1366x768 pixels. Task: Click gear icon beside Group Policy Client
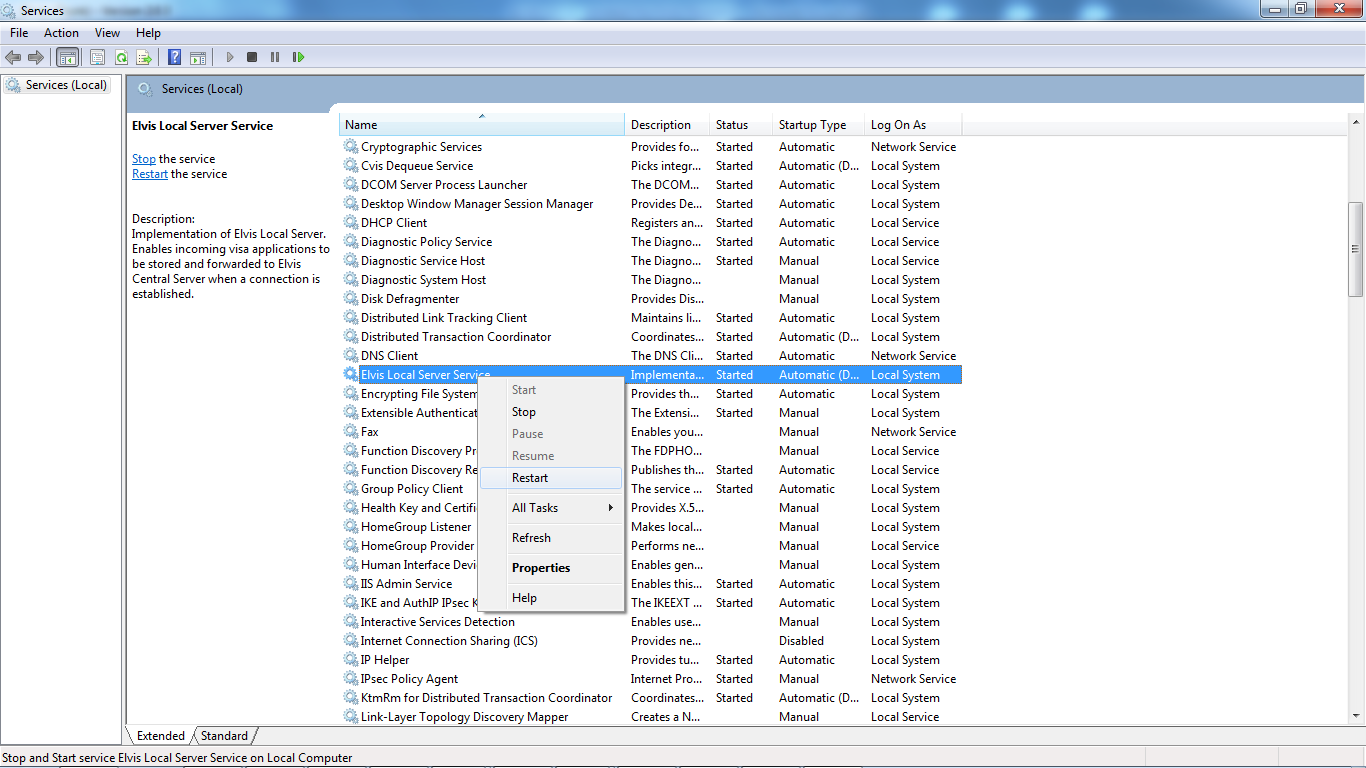click(351, 489)
